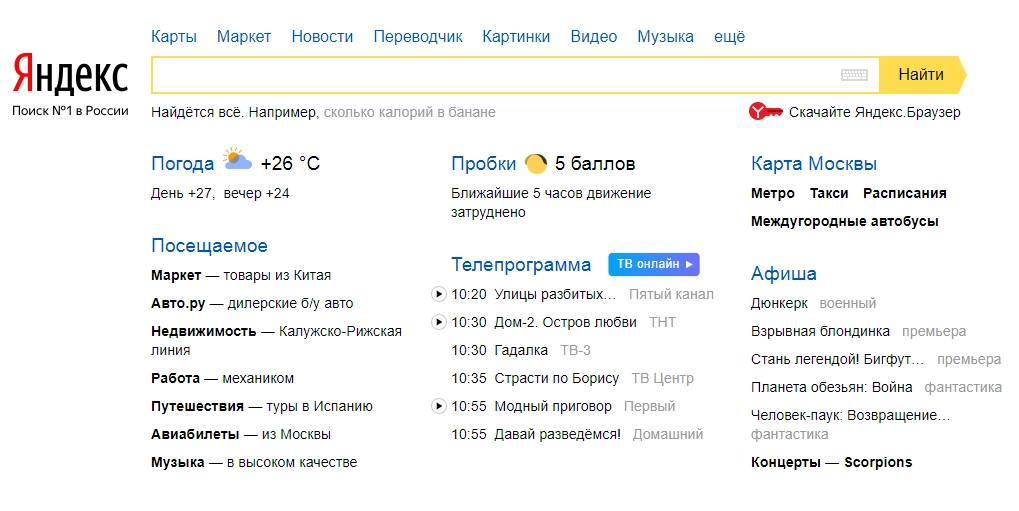Click the Авиабилеты link in Посещаемое

[195, 434]
